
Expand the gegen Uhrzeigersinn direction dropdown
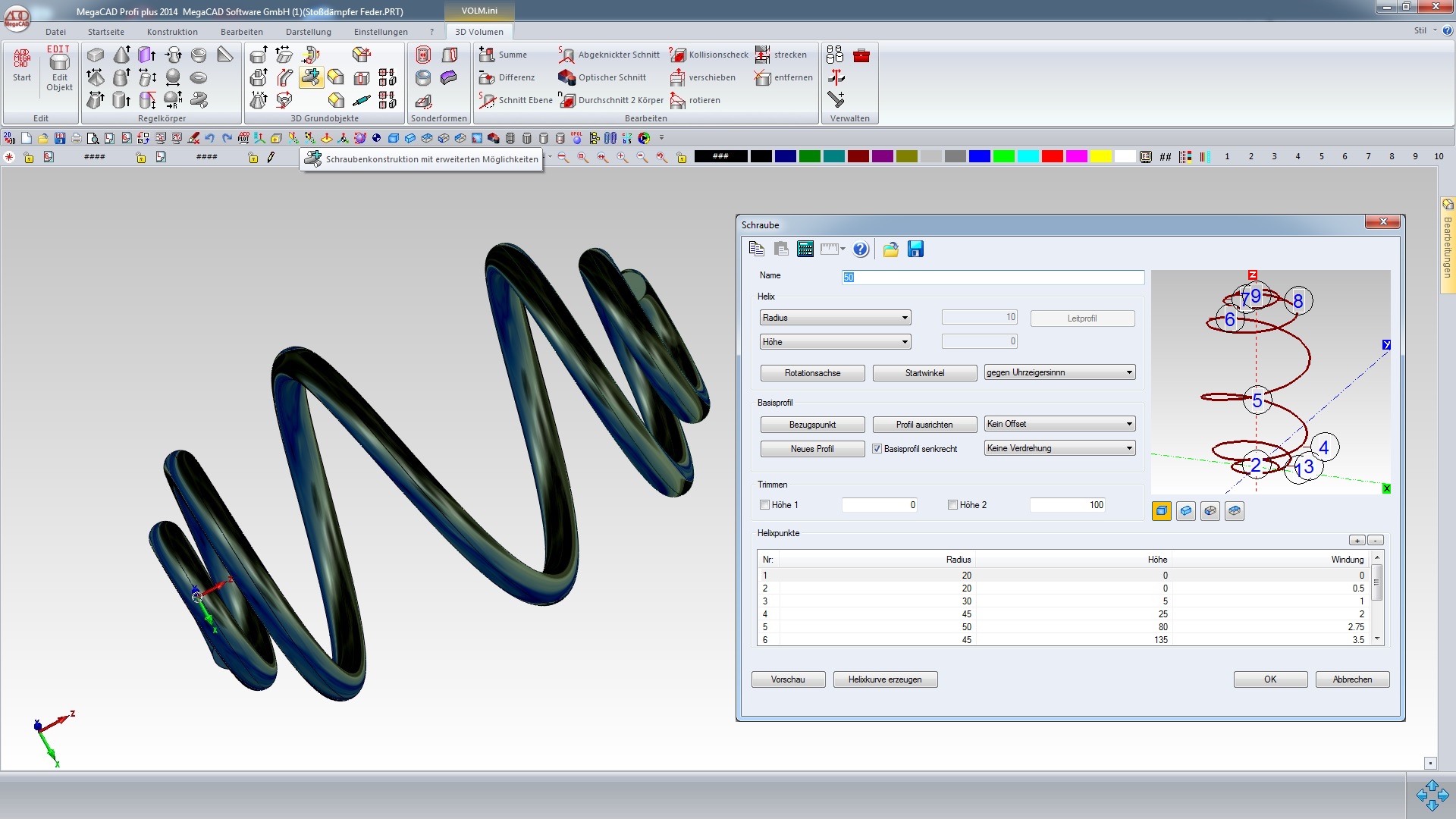1059,372
